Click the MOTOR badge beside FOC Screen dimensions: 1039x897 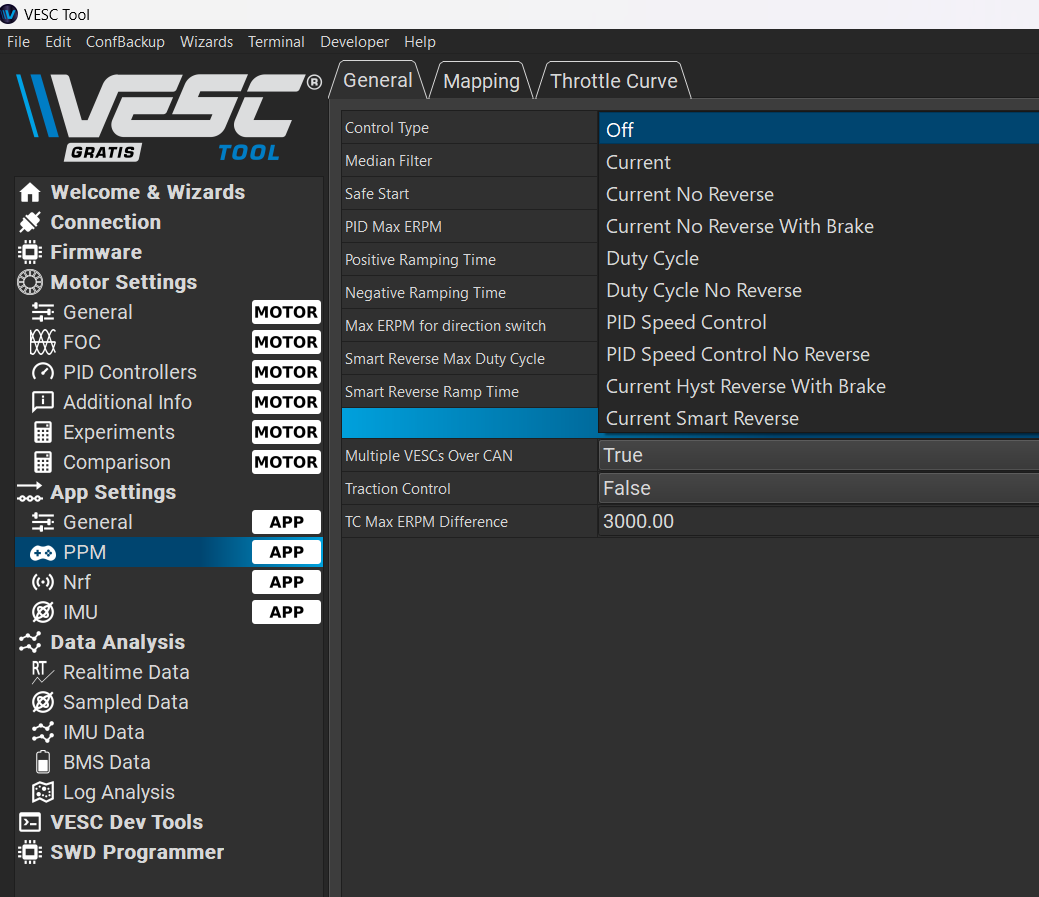[286, 342]
